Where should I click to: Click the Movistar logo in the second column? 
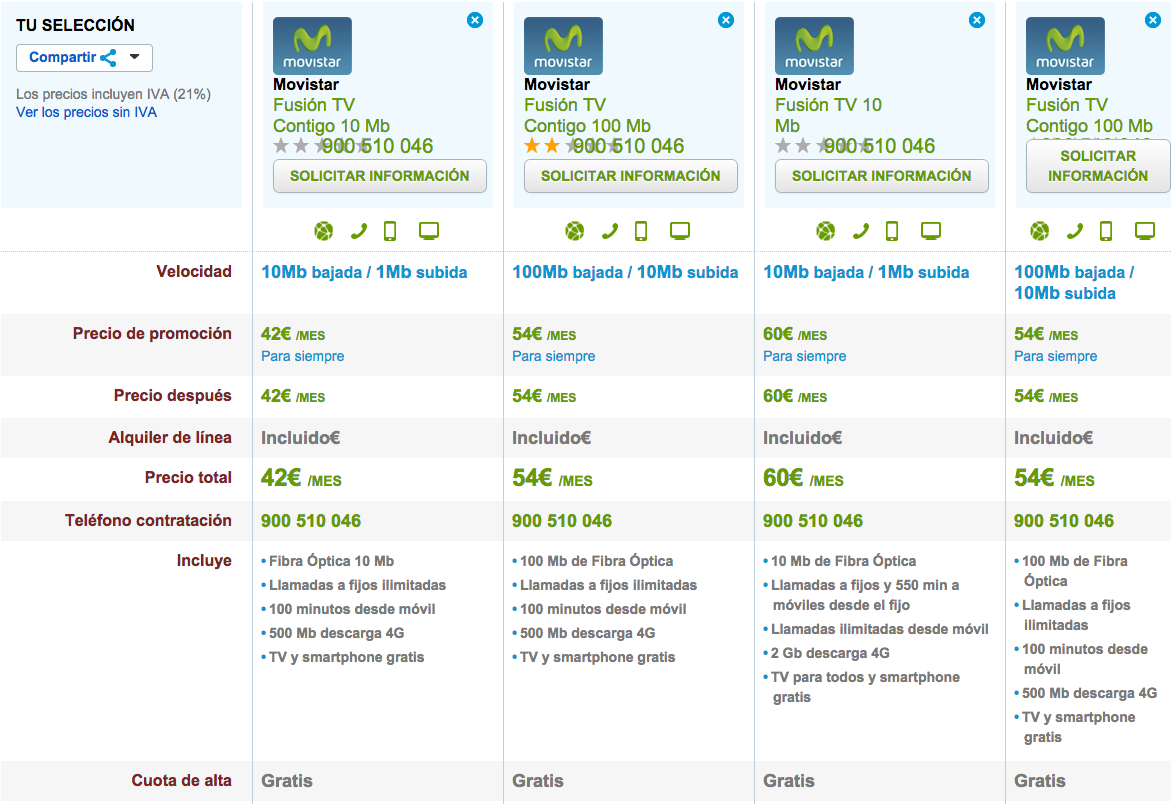tap(563, 46)
